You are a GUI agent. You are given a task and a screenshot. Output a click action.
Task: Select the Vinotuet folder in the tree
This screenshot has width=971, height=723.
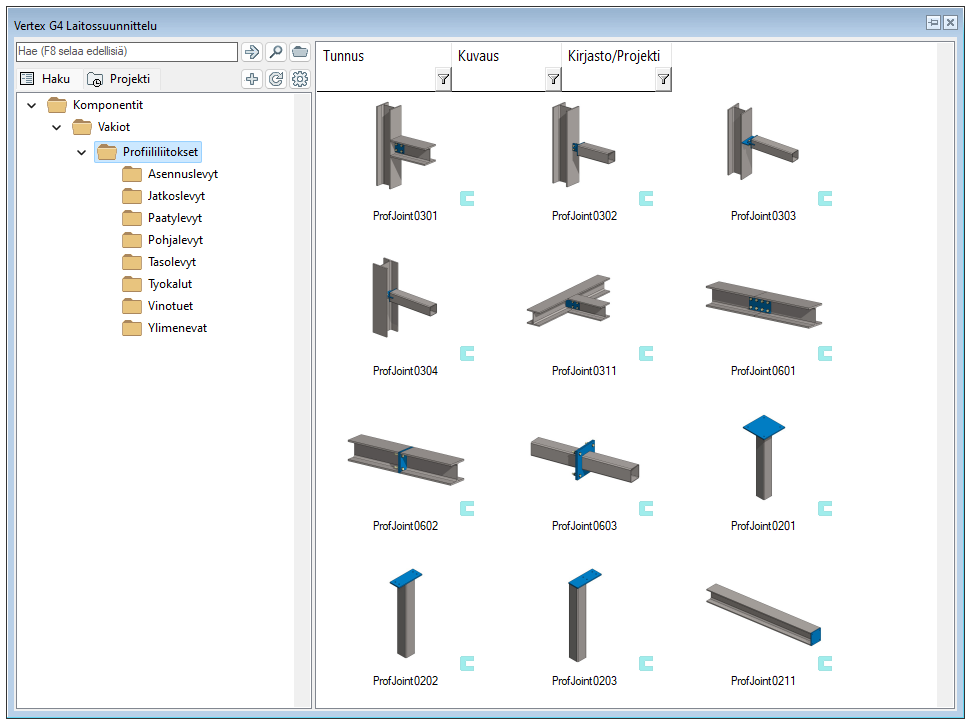click(x=171, y=306)
